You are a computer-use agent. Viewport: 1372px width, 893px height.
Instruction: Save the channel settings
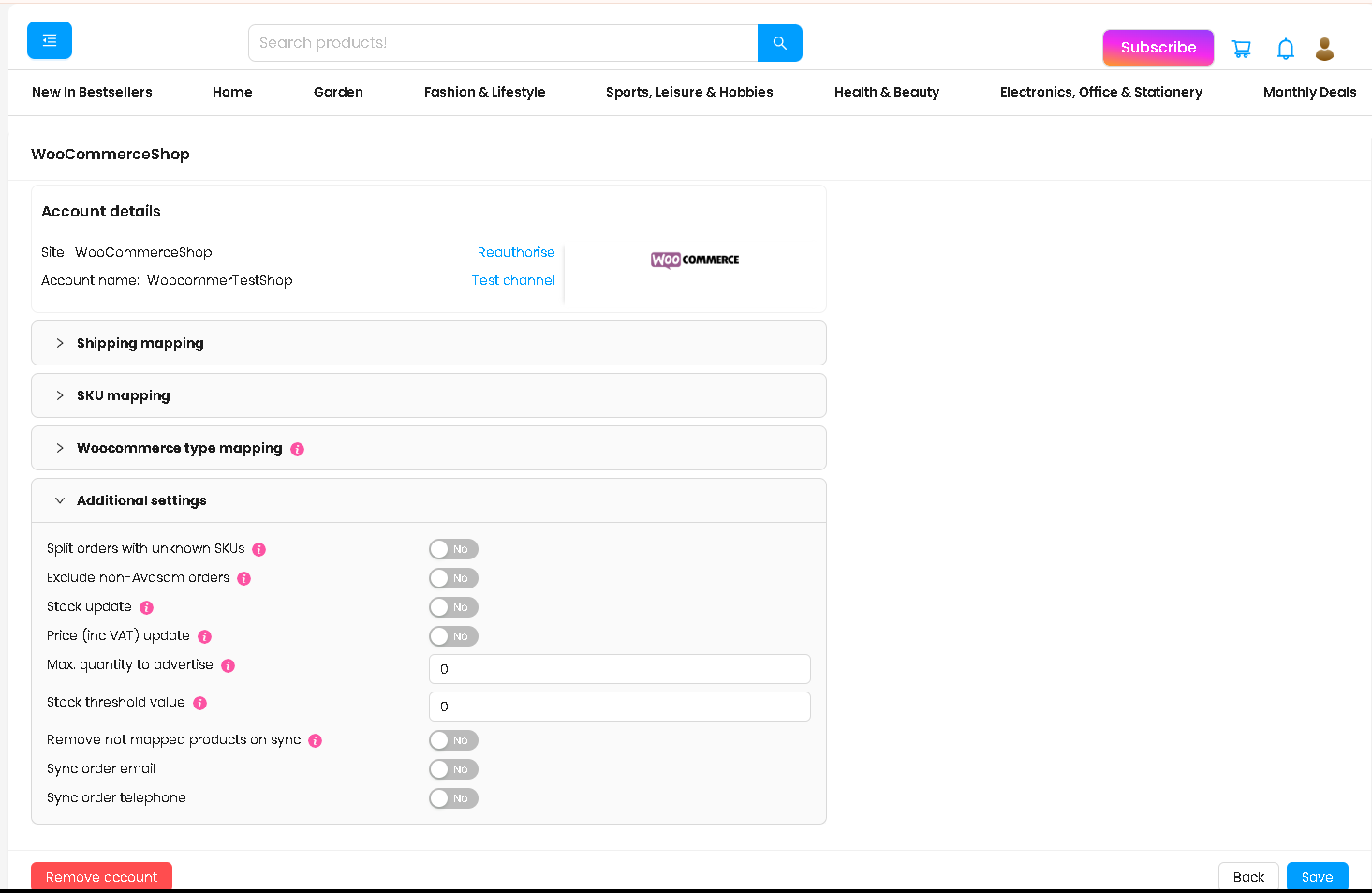pos(1317,877)
